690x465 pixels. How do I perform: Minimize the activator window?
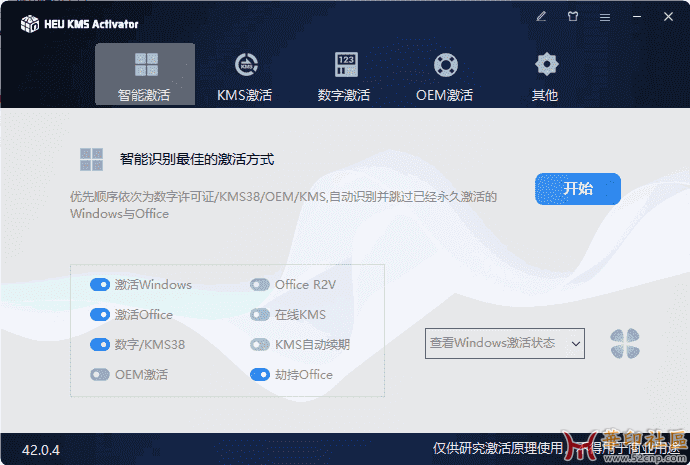[637, 17]
